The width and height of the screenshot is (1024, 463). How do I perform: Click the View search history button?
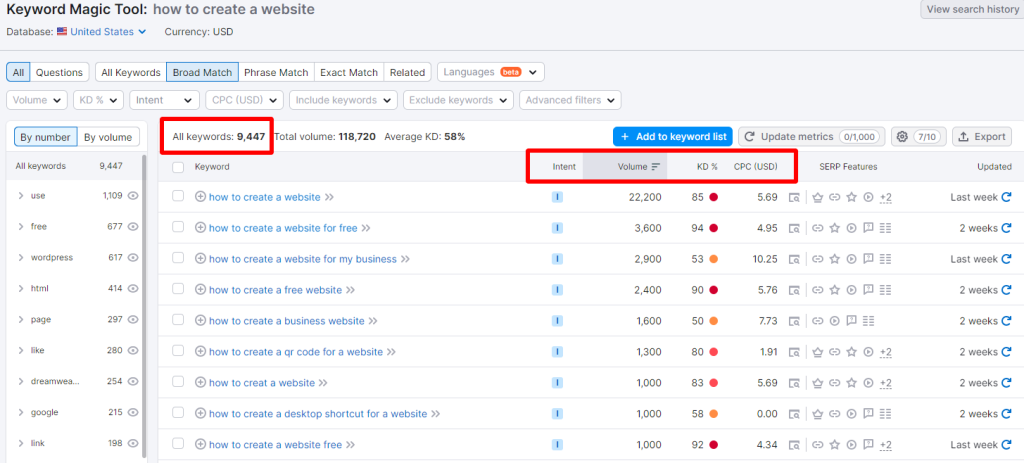[972, 9]
